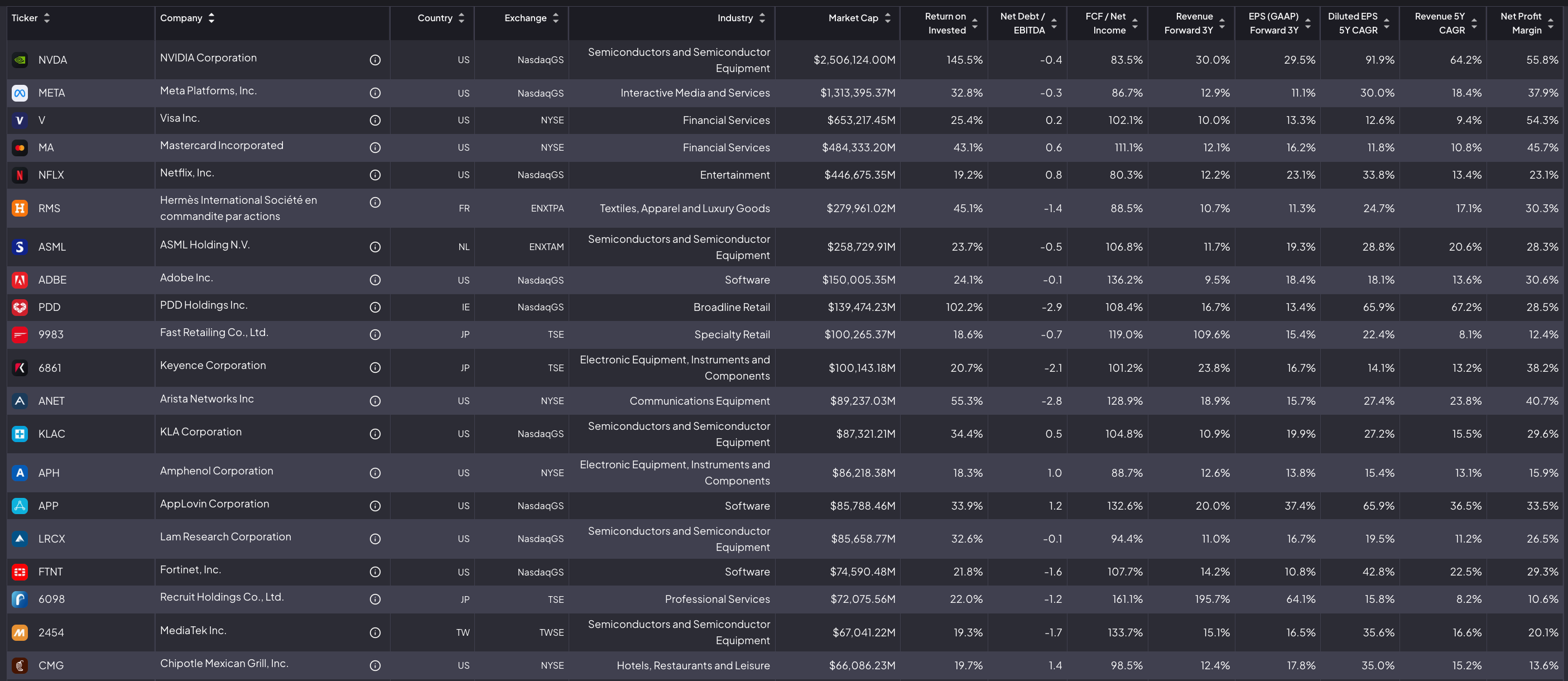The image size is (1568, 681).
Task: Click PDD Revenue 5Y CAGR 67.2%
Action: (1466, 307)
